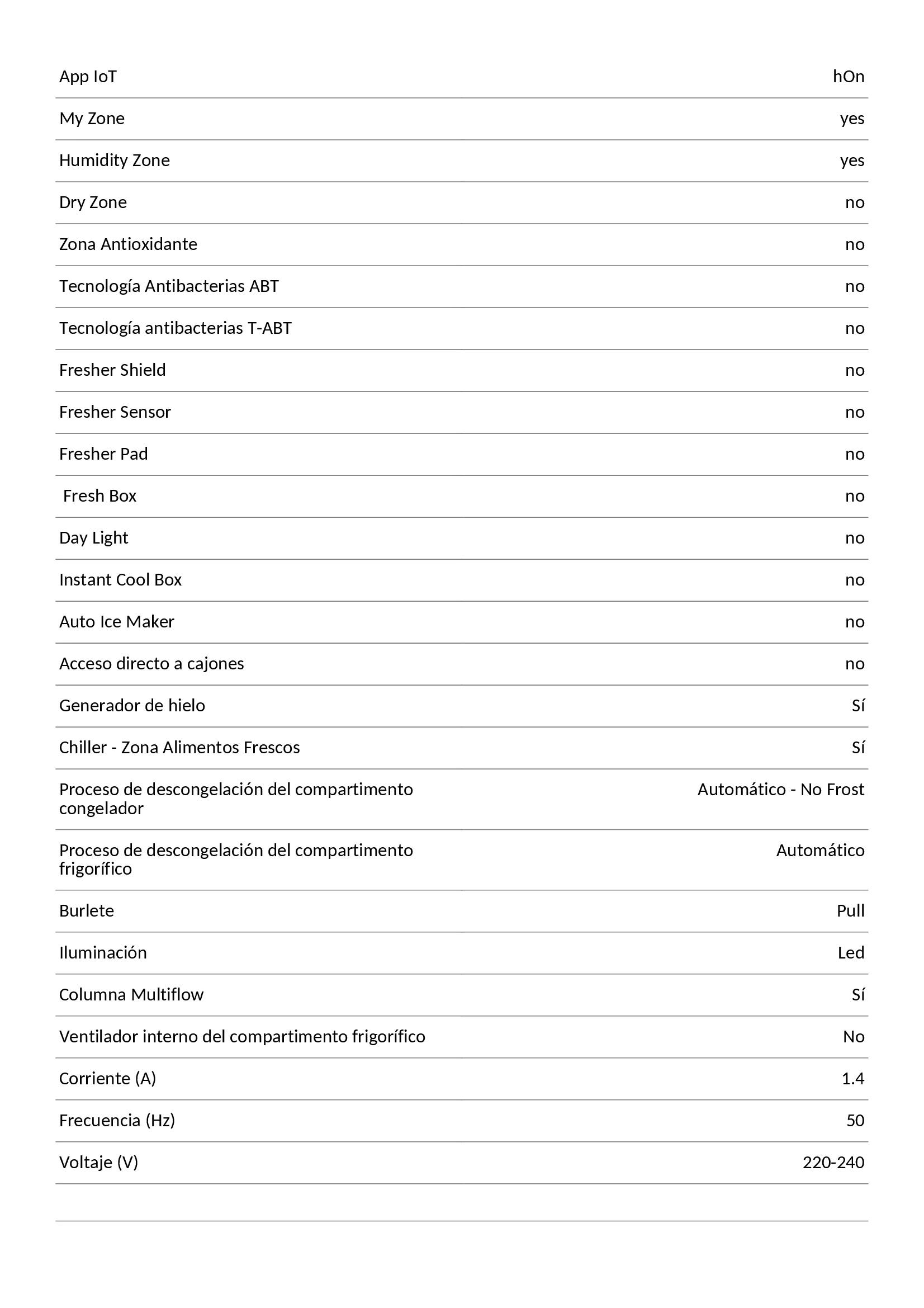Click Tecnología antibacterias T-ABT label
This screenshot has height=1308, width=924.
176,328
